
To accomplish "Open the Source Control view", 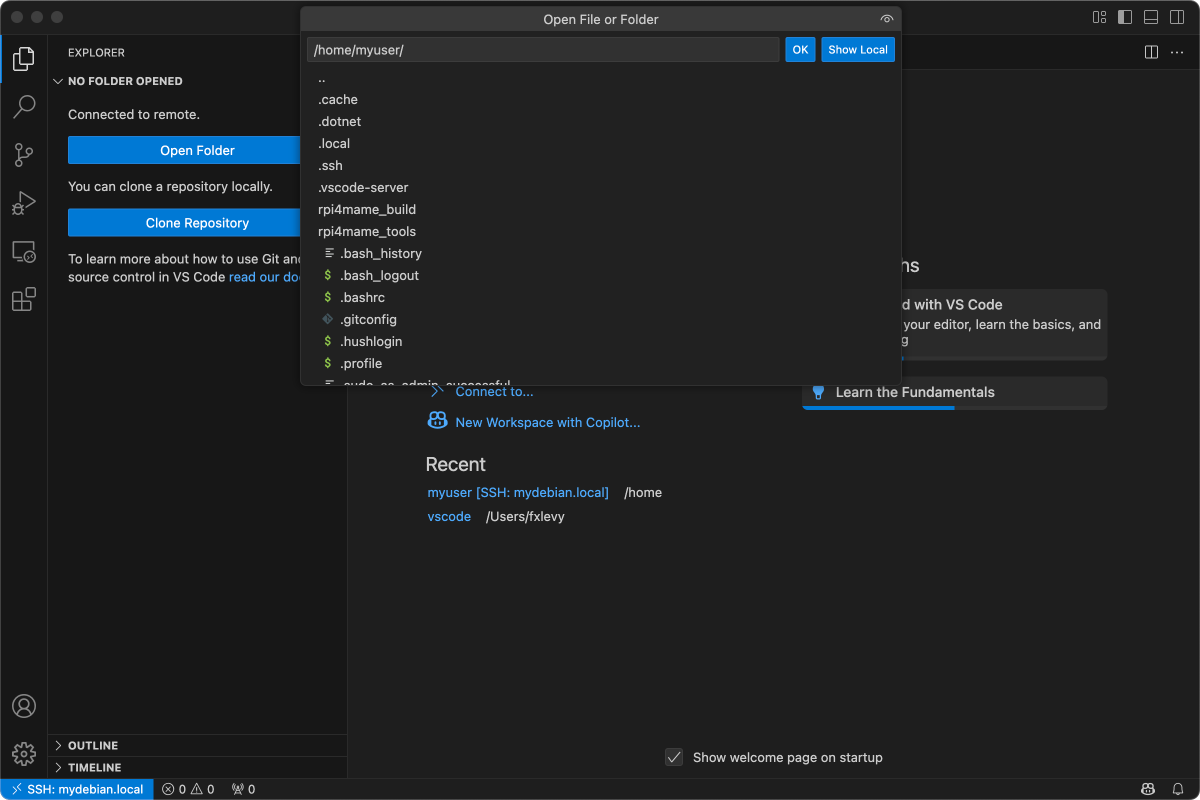I will click(24, 154).
